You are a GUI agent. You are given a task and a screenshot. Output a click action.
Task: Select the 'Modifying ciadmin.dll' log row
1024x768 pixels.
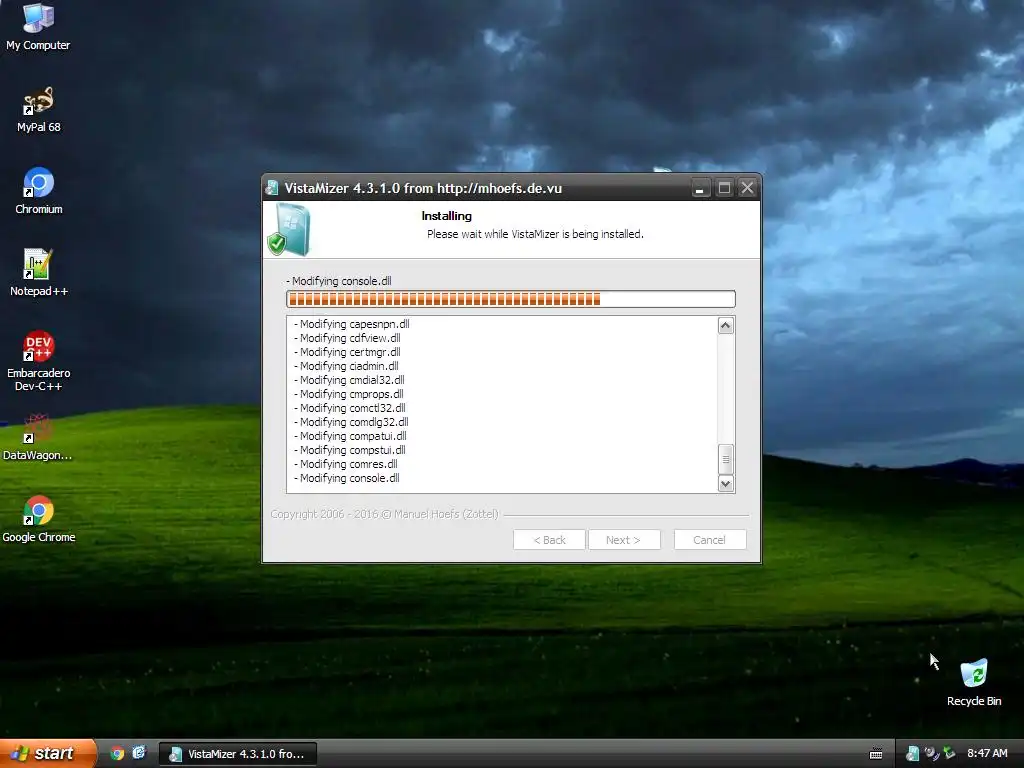point(346,366)
